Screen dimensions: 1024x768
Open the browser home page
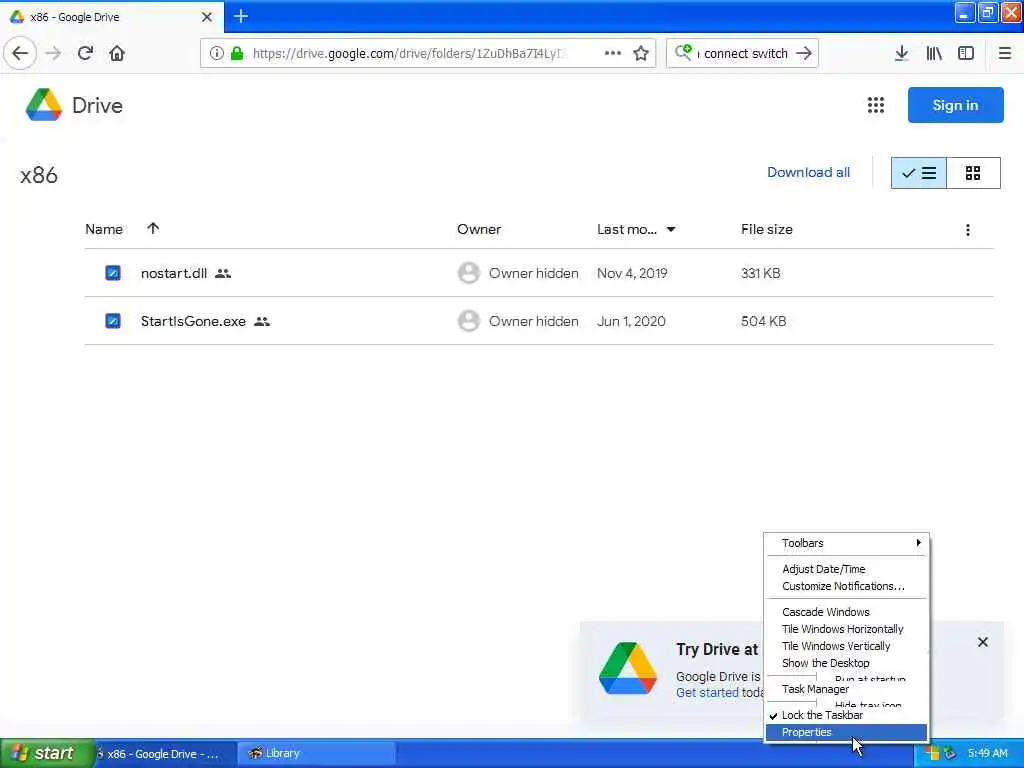tap(117, 54)
